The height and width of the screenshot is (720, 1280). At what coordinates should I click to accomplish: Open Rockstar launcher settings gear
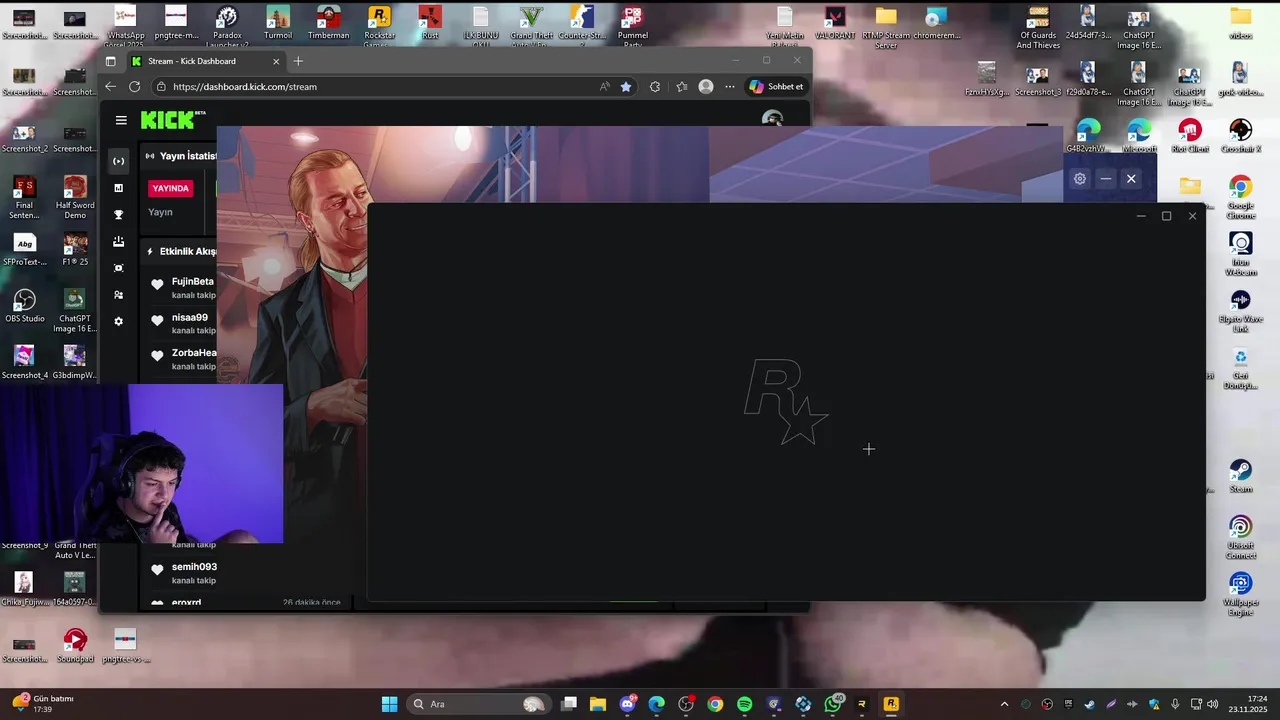point(1080,179)
